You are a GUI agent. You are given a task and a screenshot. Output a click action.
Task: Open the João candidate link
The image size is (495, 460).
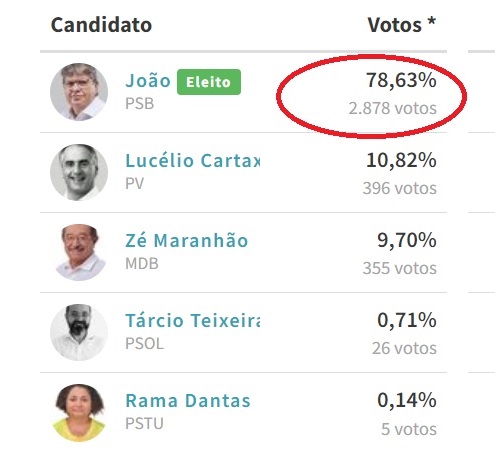(148, 81)
